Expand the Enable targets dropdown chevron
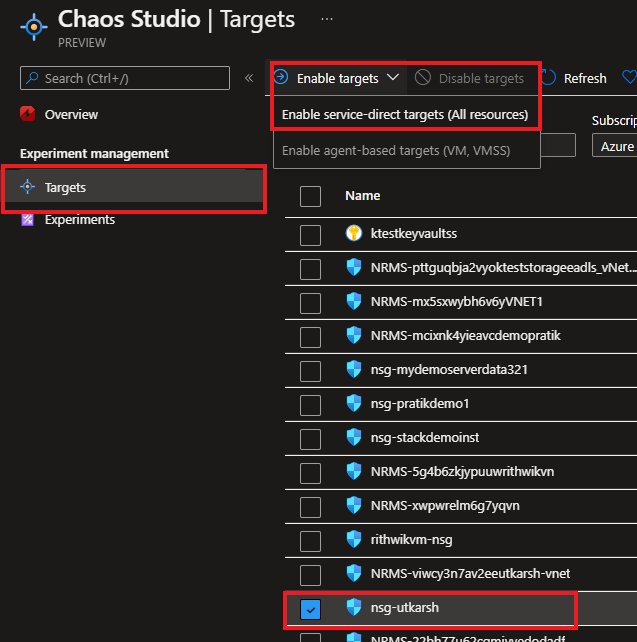 click(x=393, y=77)
